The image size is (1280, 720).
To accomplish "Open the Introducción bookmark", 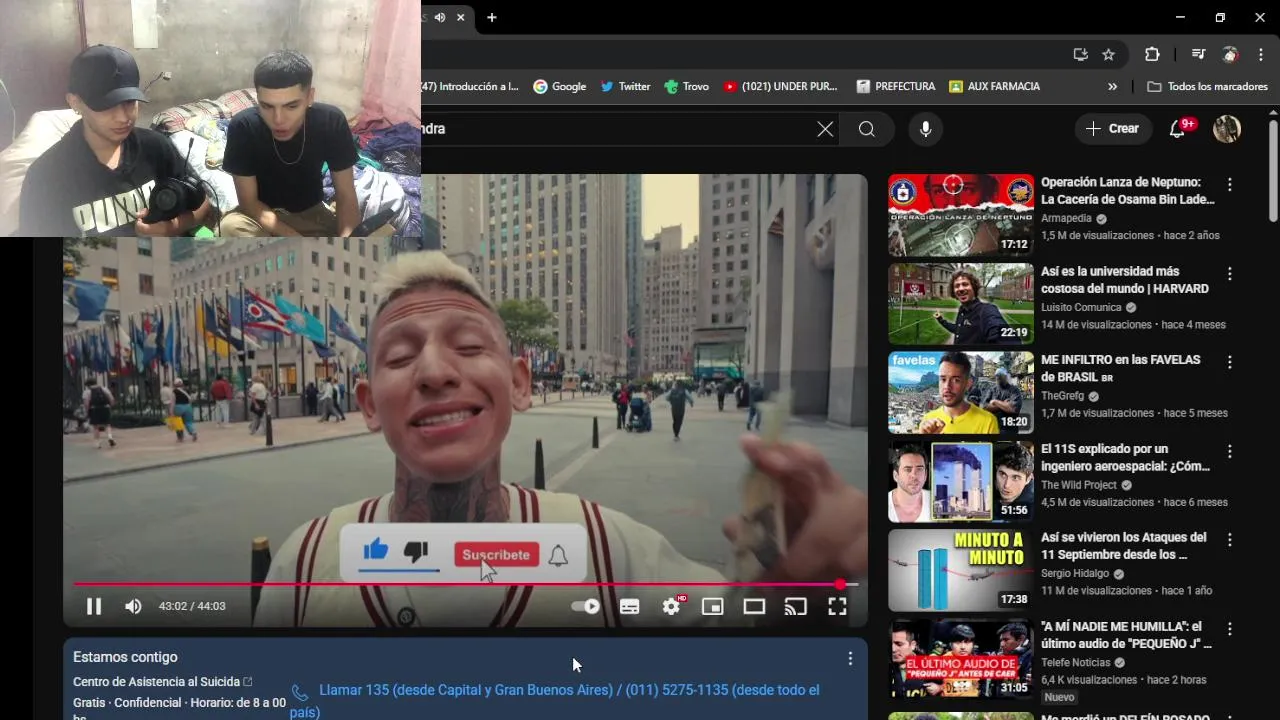I will click(472, 87).
